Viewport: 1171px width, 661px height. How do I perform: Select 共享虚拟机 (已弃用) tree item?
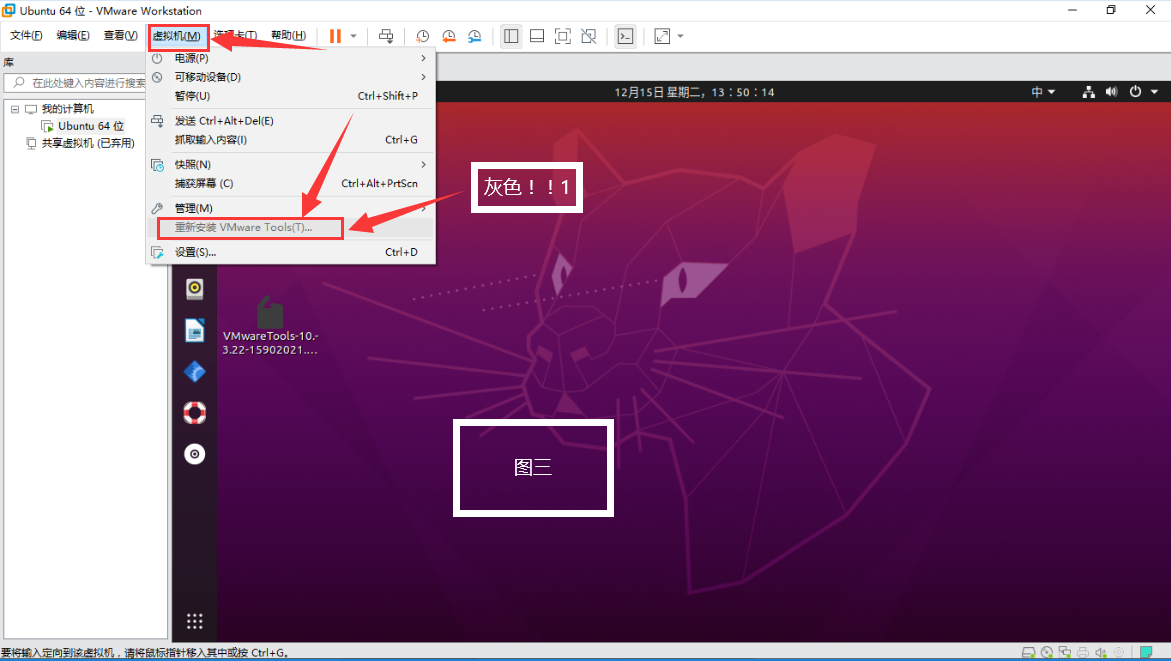[88, 143]
